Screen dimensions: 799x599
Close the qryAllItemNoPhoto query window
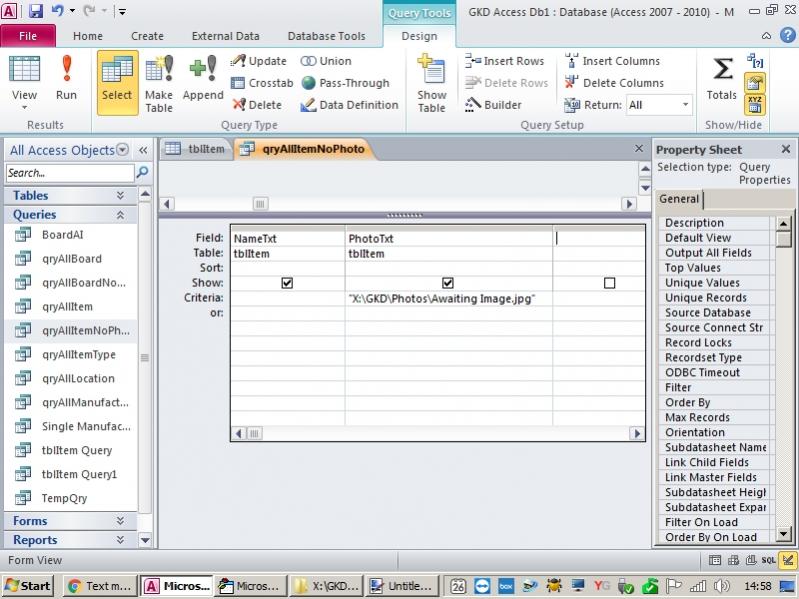pos(639,148)
